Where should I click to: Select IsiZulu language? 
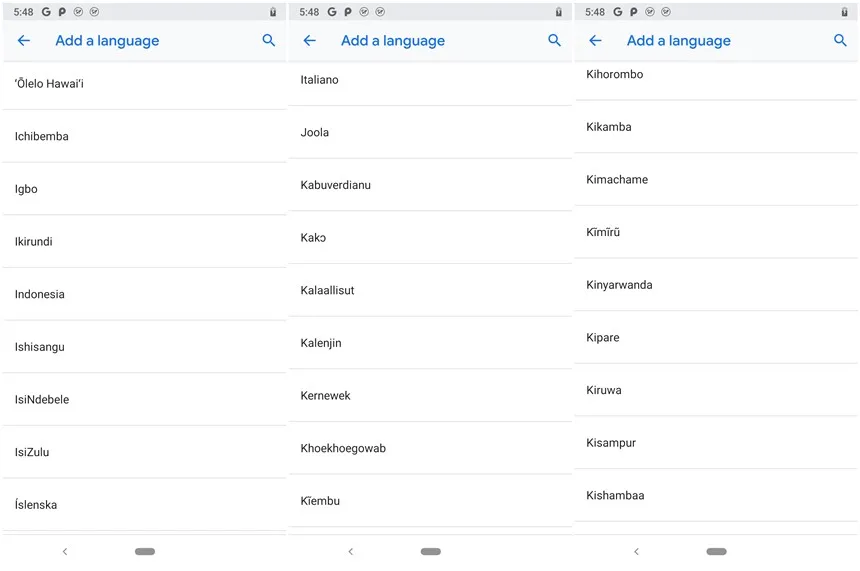(145, 452)
